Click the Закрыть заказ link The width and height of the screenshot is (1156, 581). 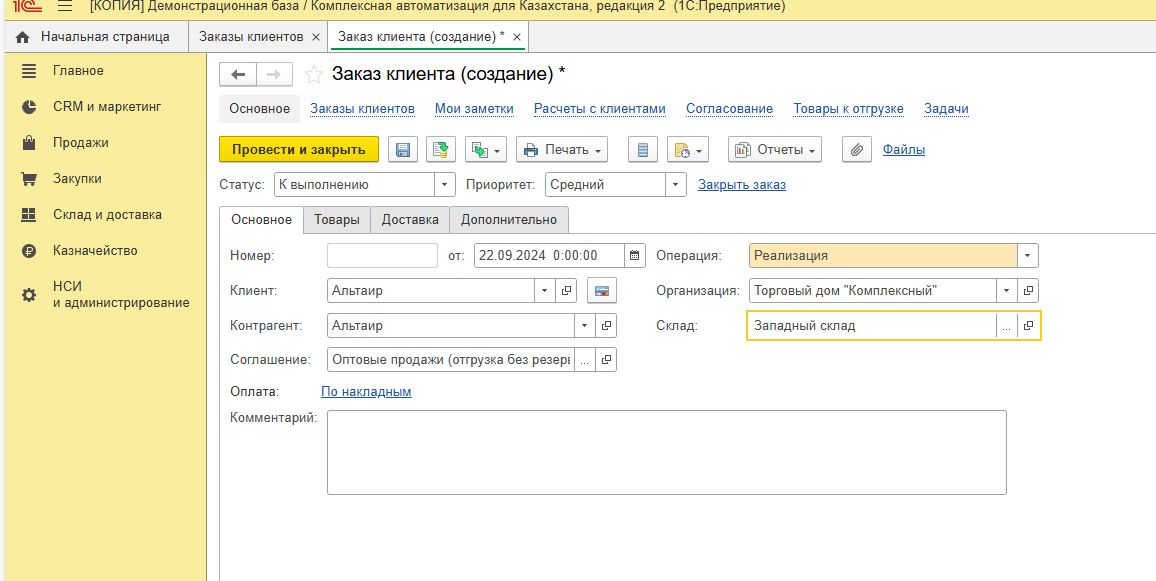tap(741, 185)
